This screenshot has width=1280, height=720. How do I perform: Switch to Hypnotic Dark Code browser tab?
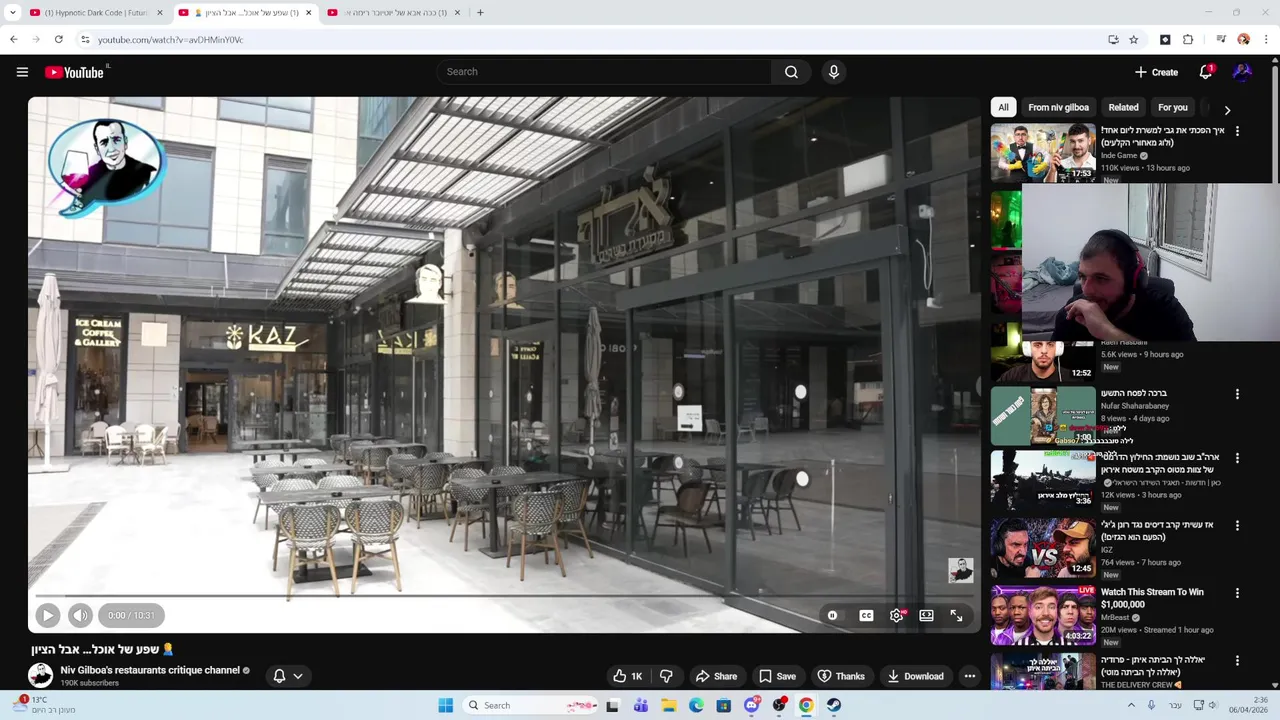[96, 13]
